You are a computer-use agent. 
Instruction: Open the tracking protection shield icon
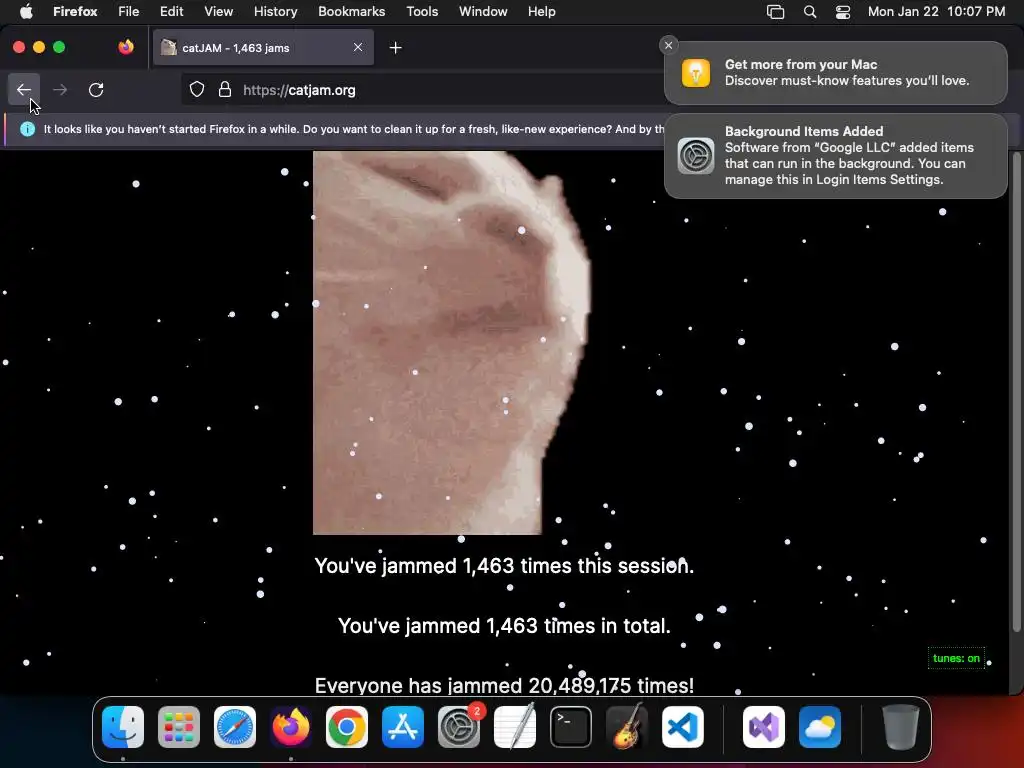[197, 89]
